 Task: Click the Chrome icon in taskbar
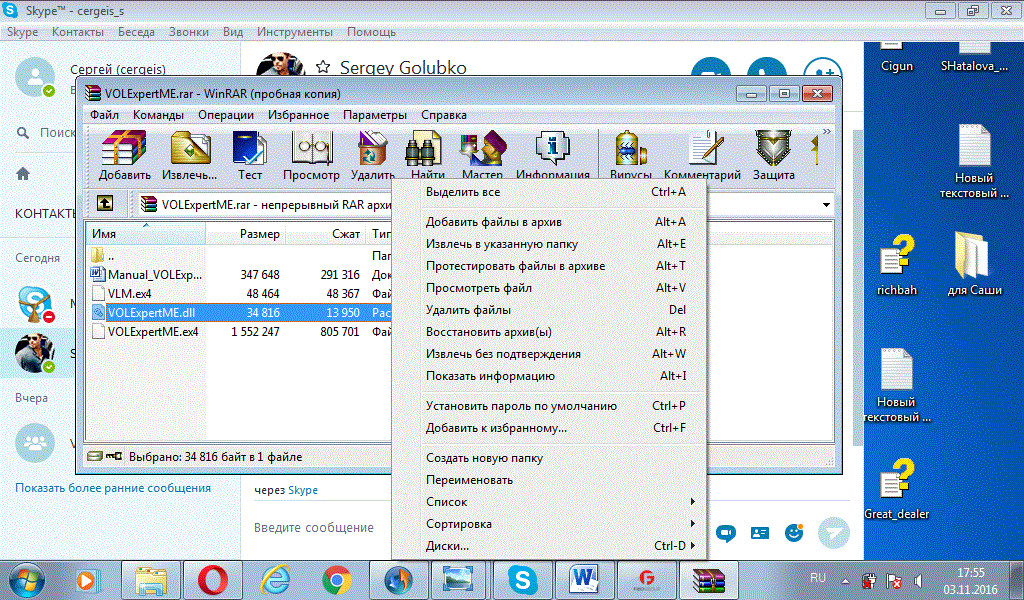tap(337, 580)
